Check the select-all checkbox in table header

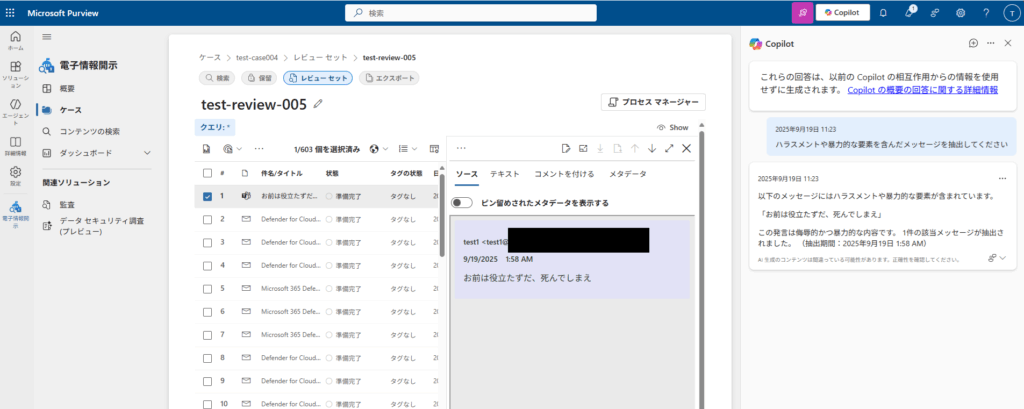(x=207, y=172)
